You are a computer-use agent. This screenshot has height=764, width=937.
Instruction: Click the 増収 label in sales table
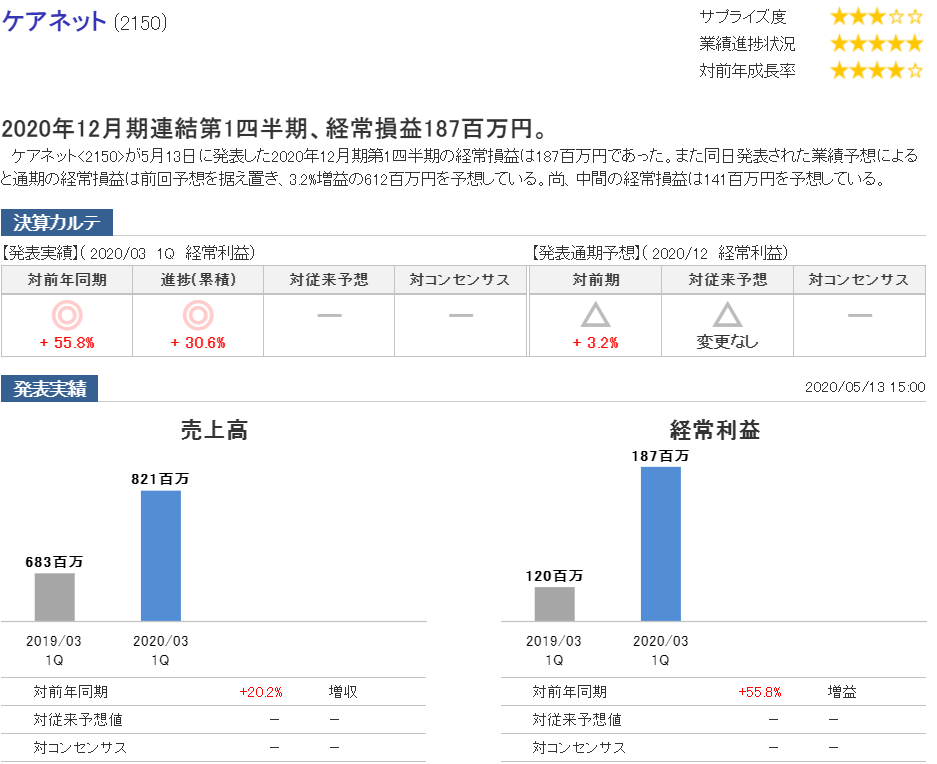(343, 692)
